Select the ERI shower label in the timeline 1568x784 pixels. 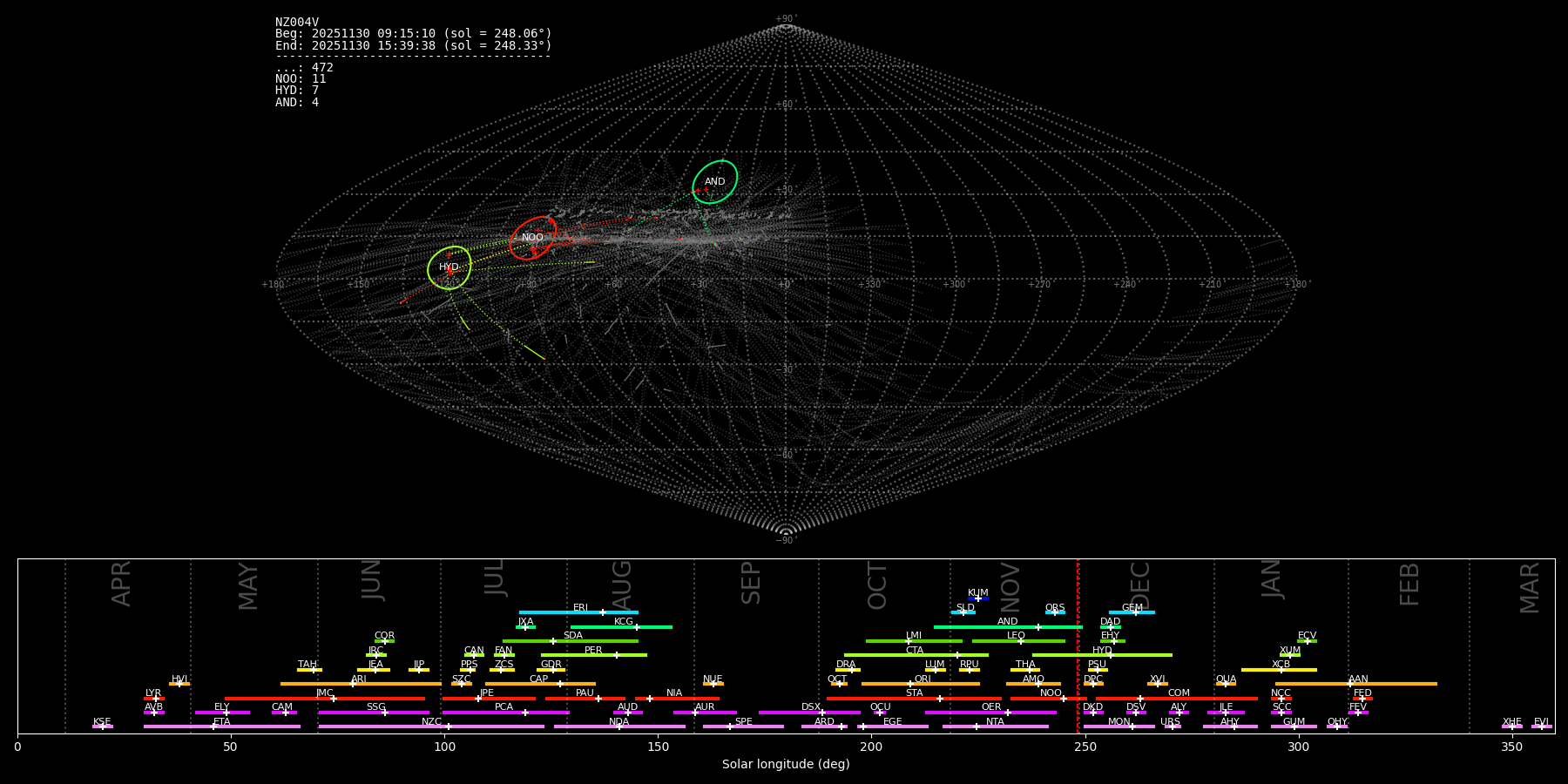click(580, 608)
